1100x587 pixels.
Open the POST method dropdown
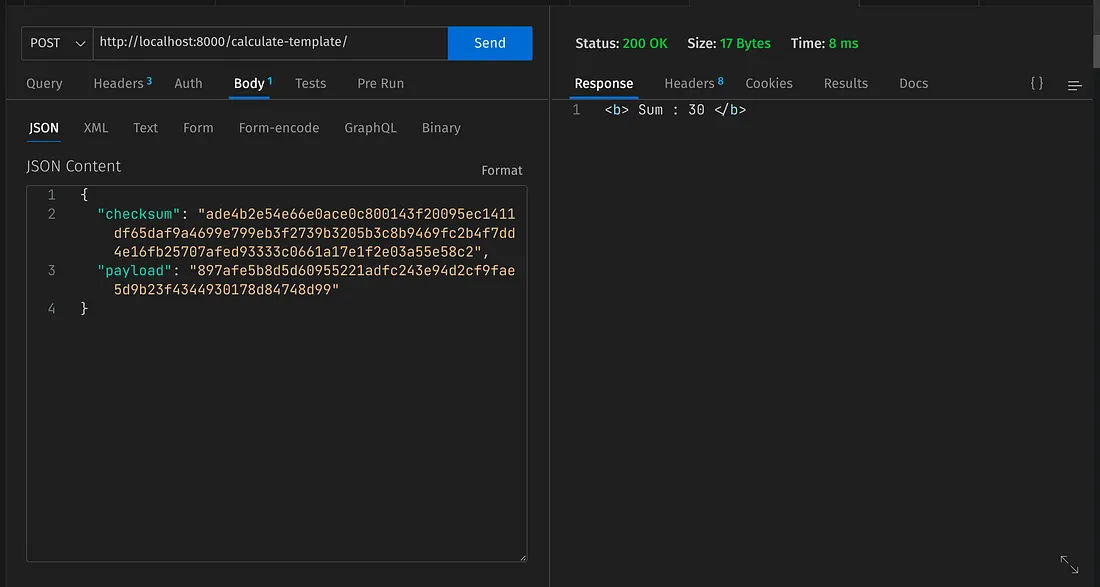(57, 43)
